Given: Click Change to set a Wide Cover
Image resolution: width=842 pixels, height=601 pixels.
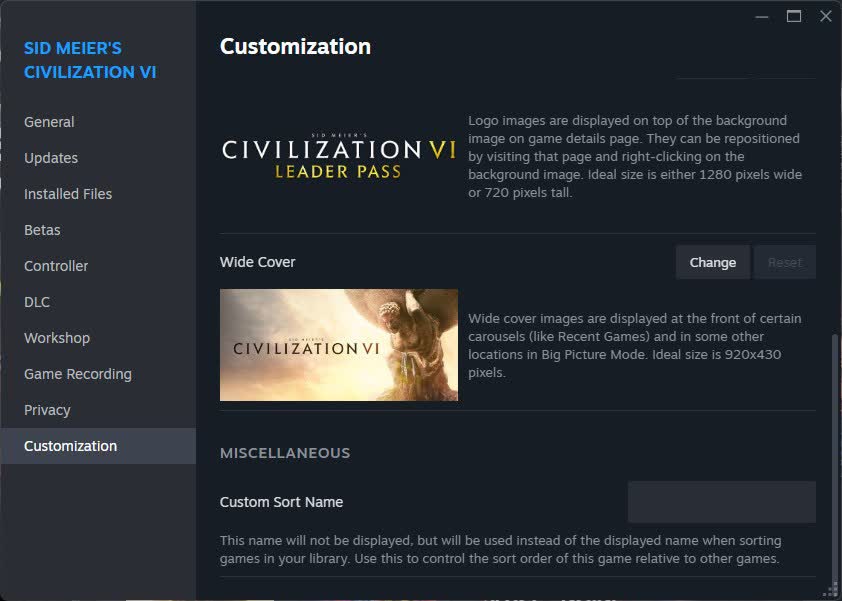Looking at the screenshot, I should (x=712, y=261).
